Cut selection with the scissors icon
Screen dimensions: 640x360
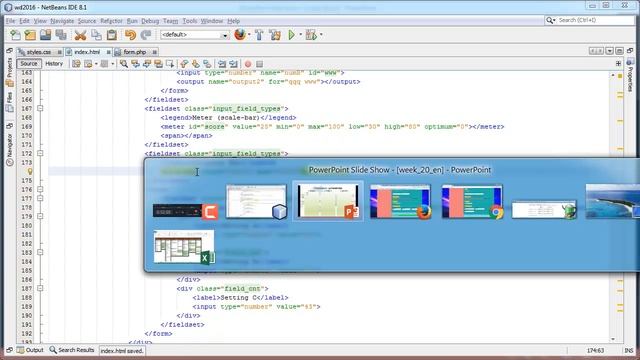[80, 35]
